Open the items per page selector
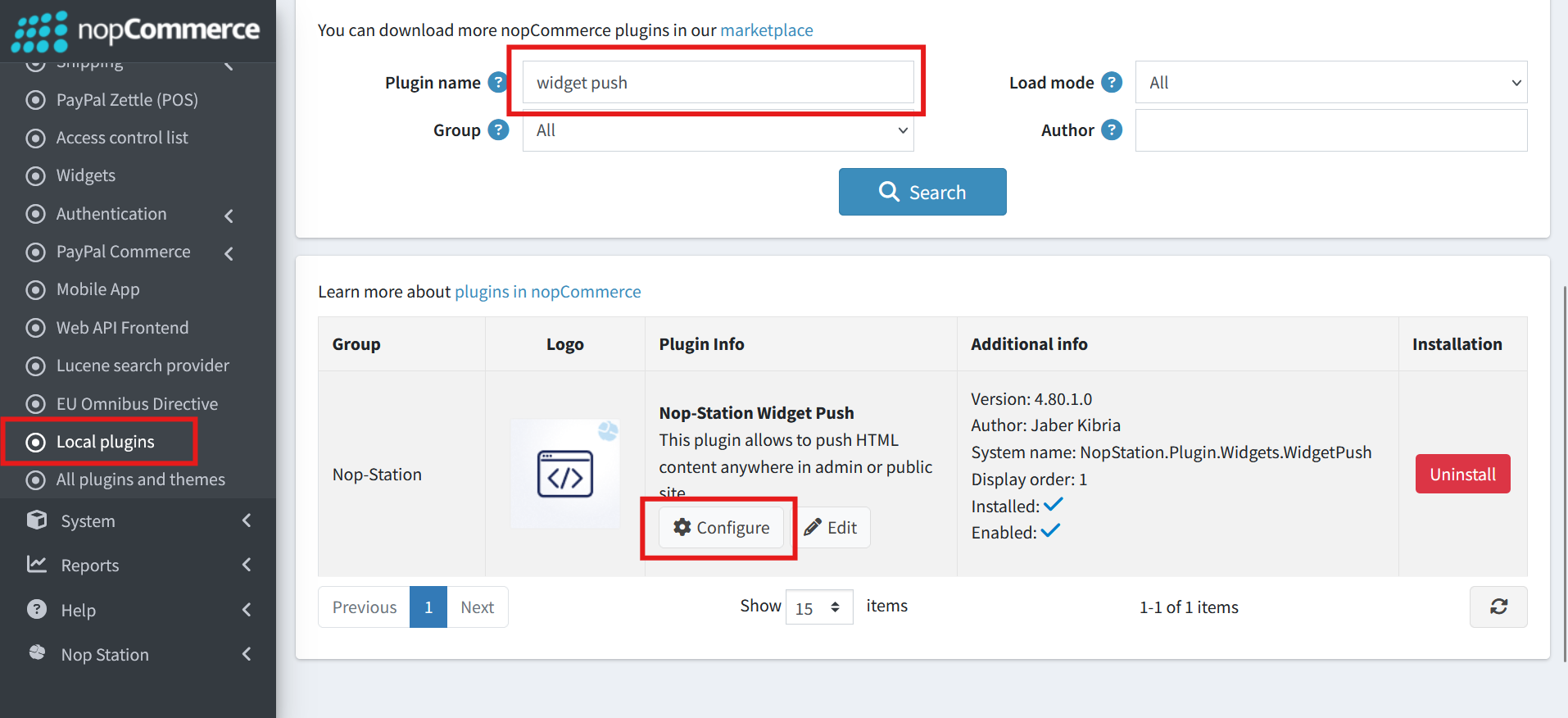Screen dimensions: 1568x718 click(x=819, y=607)
